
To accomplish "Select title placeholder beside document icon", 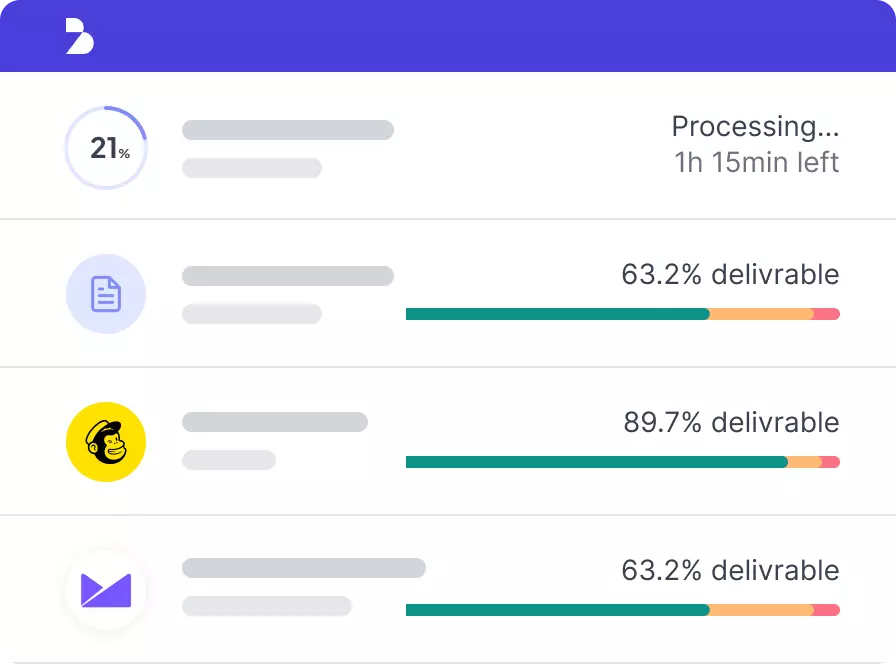I will click(288, 275).
